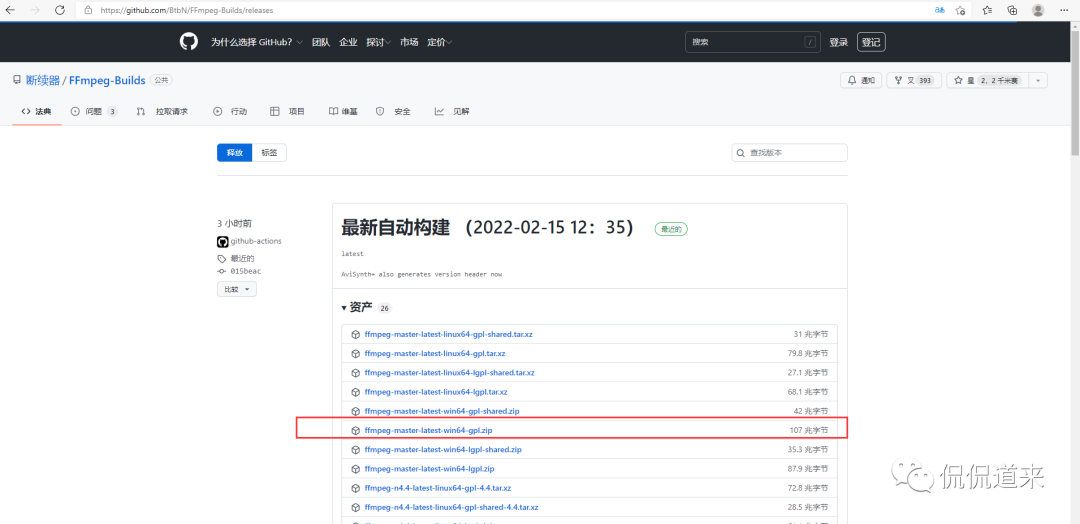This screenshot has height=524, width=1080.
Task: Click package icon for win64-lgpl.zip
Action: [x=355, y=469]
